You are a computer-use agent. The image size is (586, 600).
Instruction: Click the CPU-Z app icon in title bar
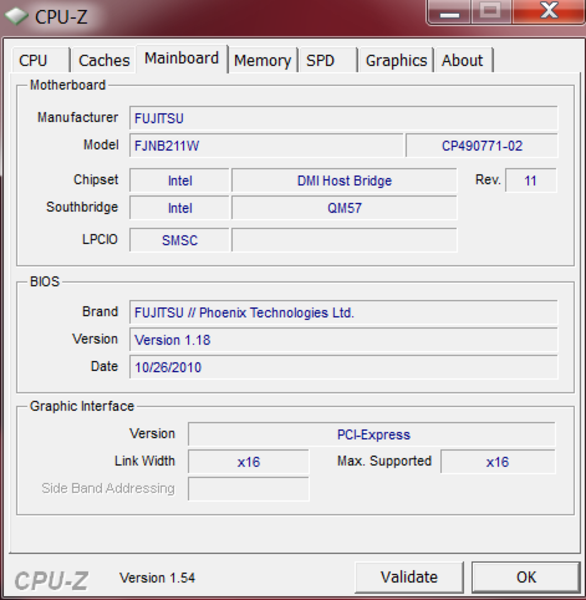(16, 16)
